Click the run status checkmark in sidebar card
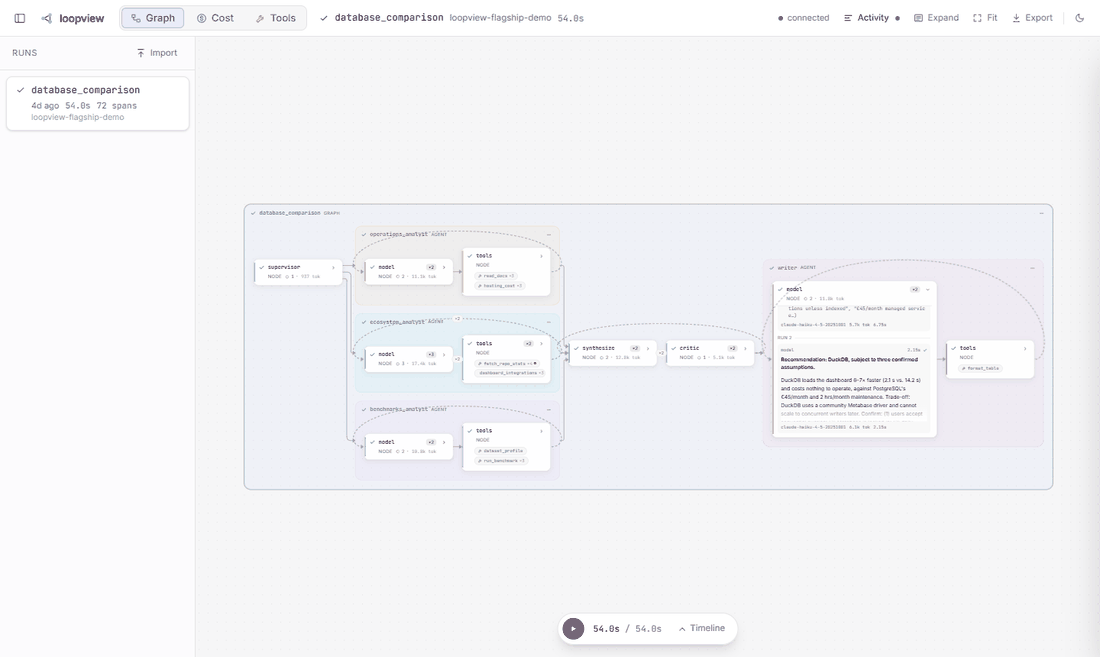 21,90
